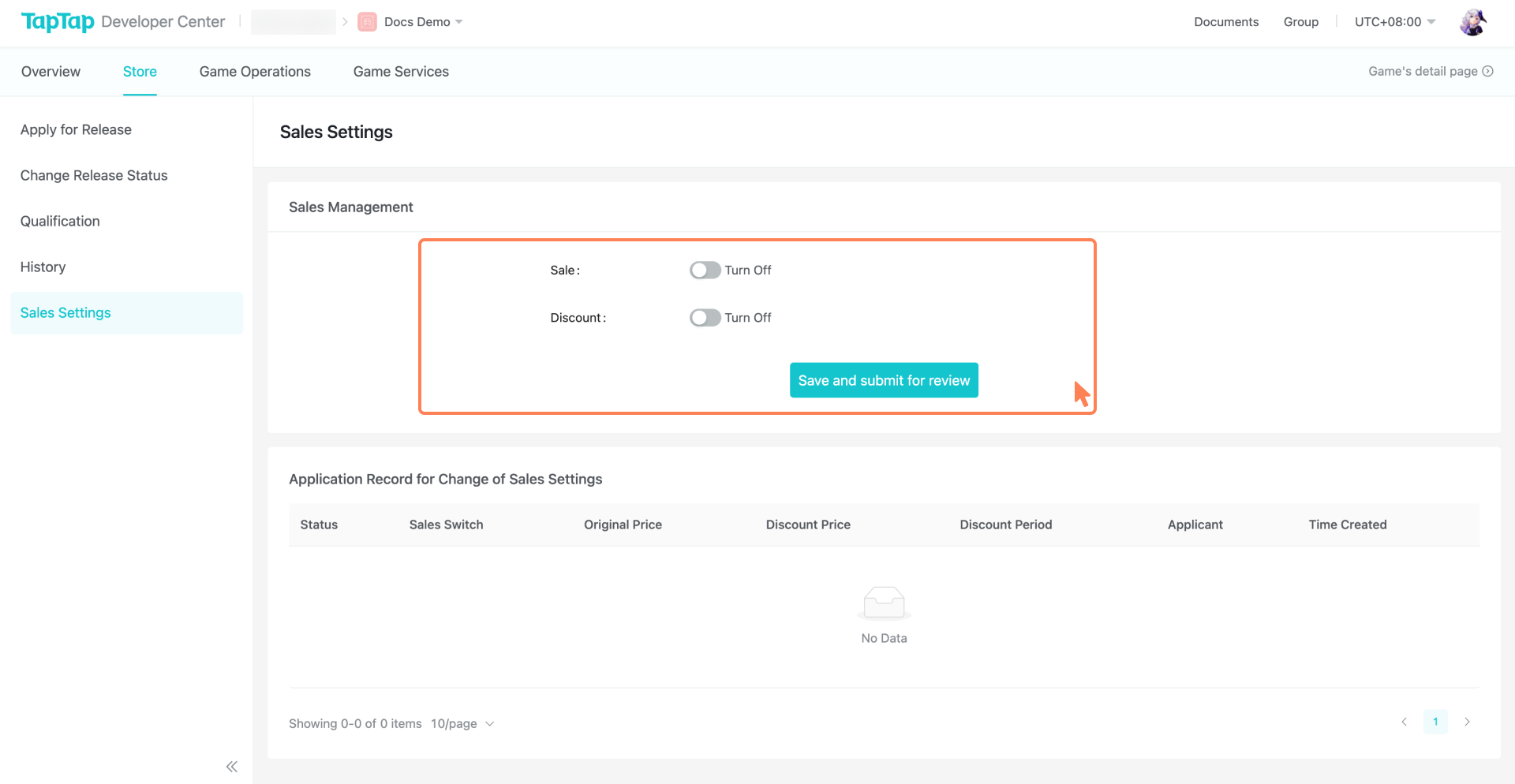Click the Docs Demo project icon

366,21
